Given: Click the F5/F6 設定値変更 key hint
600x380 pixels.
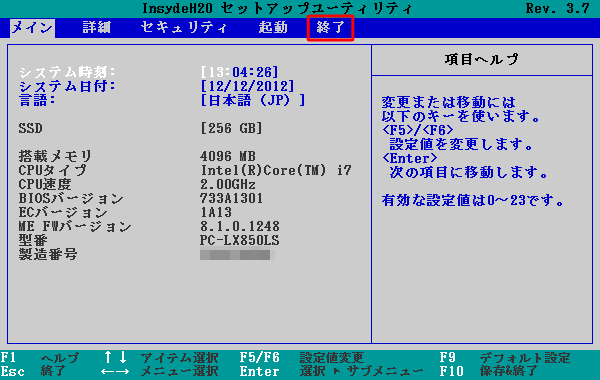Looking at the screenshot, I should [302, 357].
